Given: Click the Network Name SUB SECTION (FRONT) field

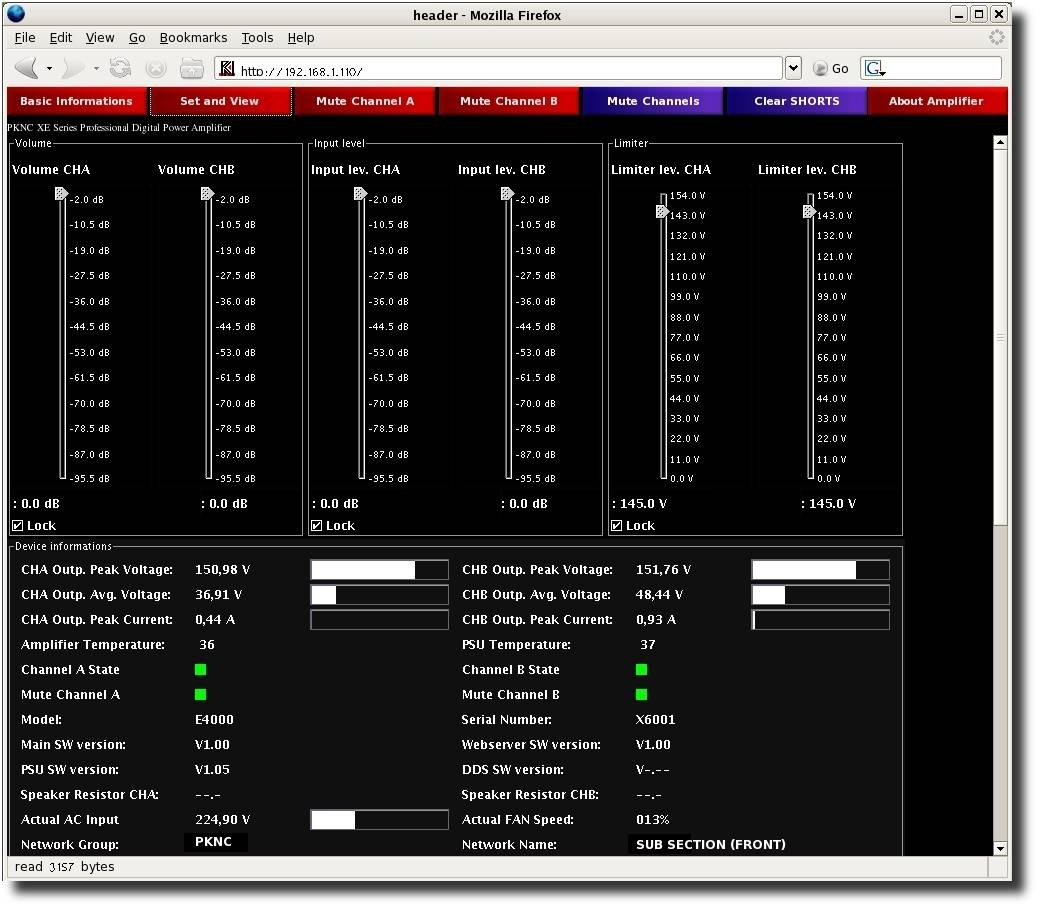Looking at the screenshot, I should pos(710,844).
